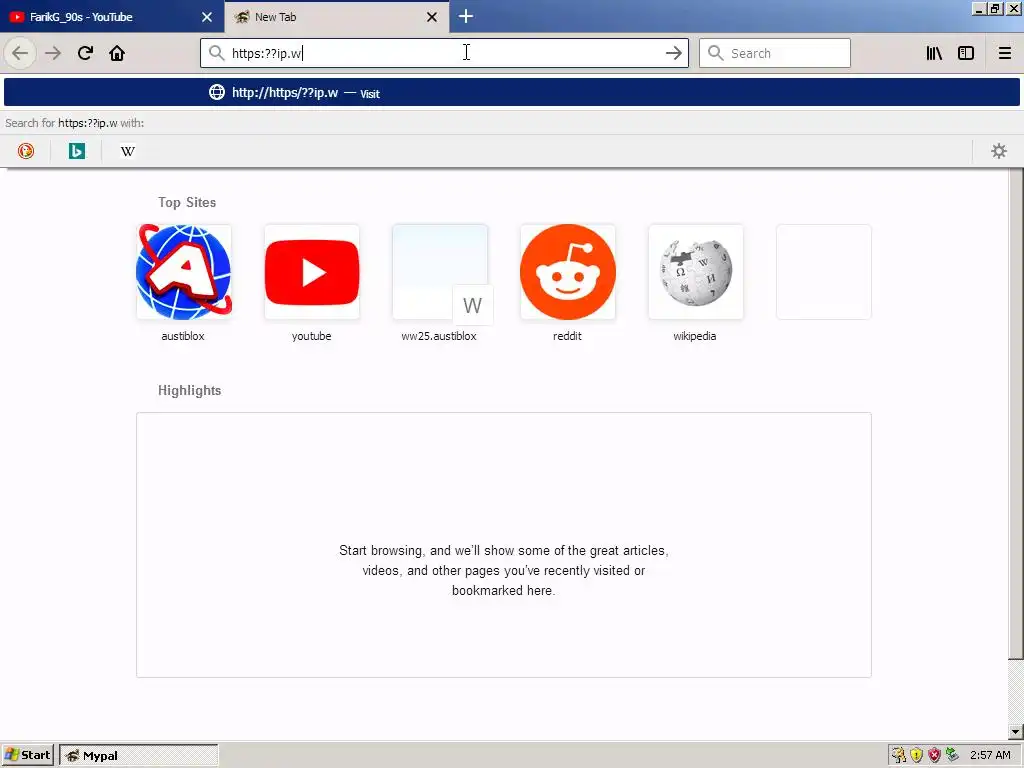Open the home page button
The width and height of the screenshot is (1024, 768).
point(117,53)
